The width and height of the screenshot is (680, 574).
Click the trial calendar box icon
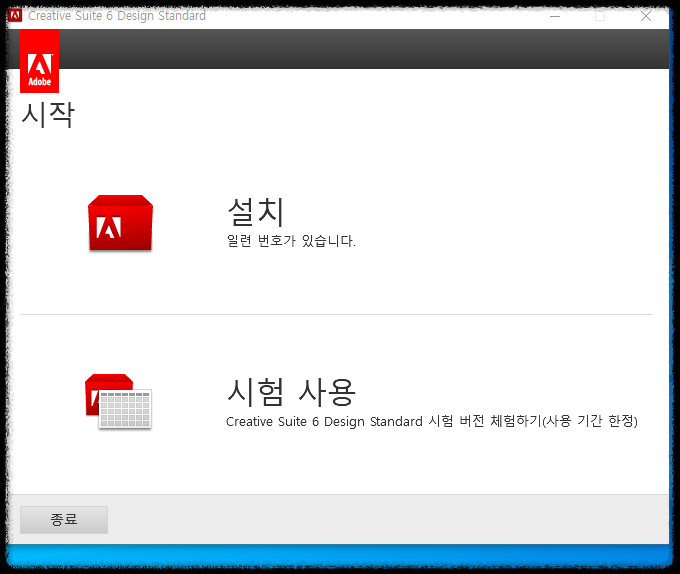click(x=118, y=401)
